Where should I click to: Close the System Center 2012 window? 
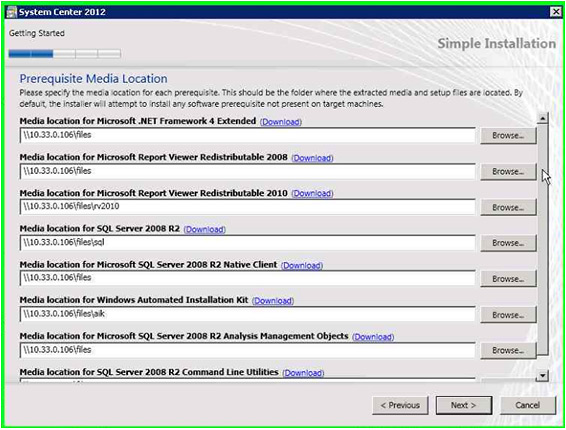tap(556, 12)
